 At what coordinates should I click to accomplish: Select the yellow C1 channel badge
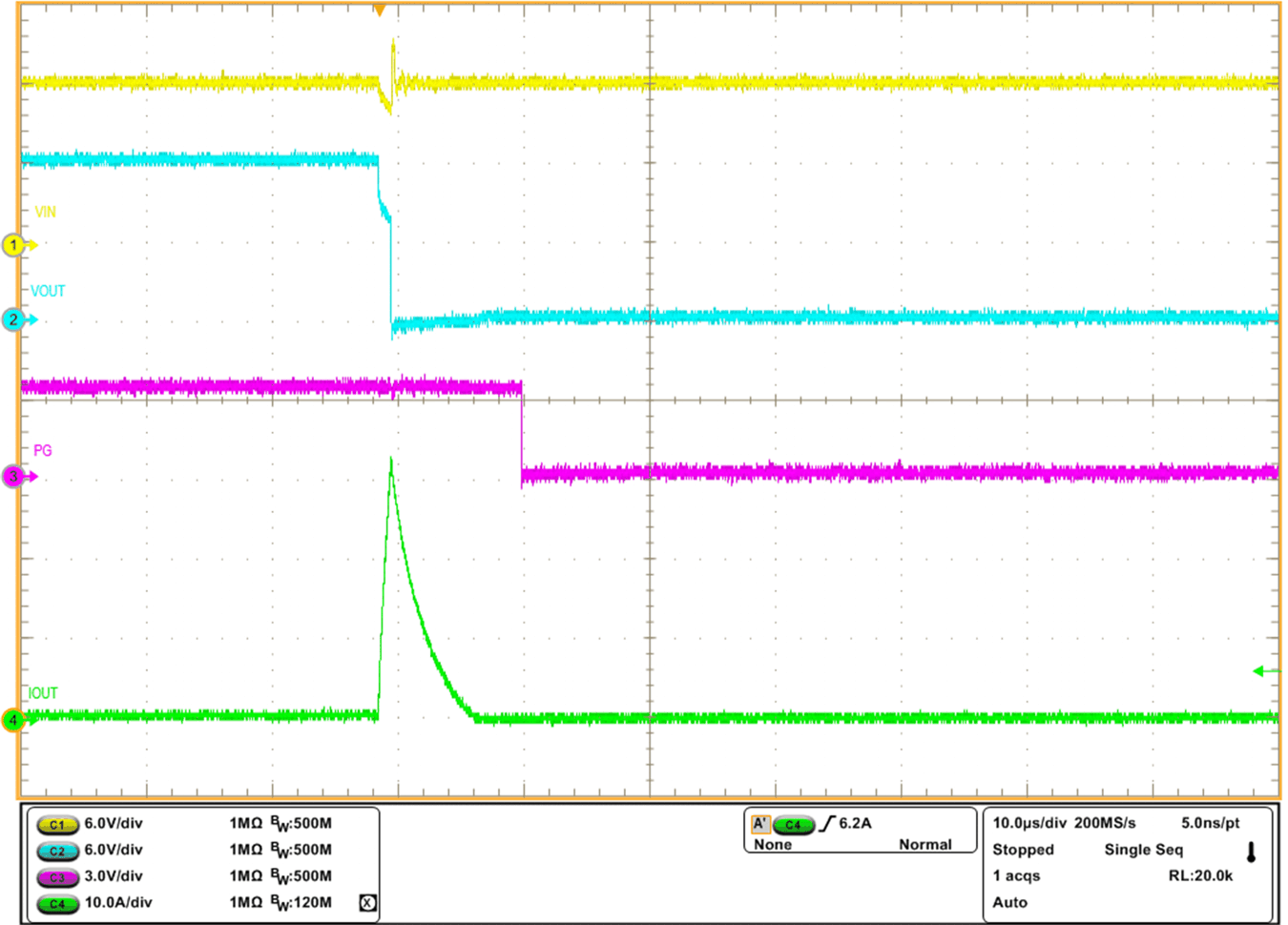click(57, 824)
